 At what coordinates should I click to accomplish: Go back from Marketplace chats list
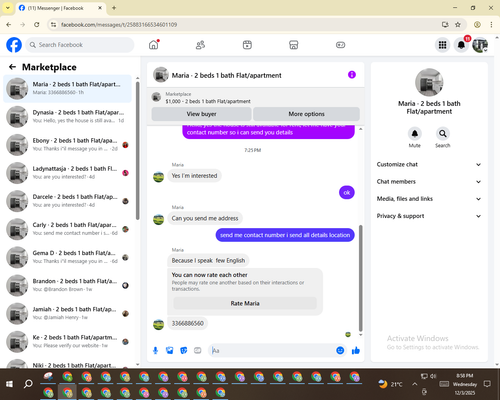12,67
